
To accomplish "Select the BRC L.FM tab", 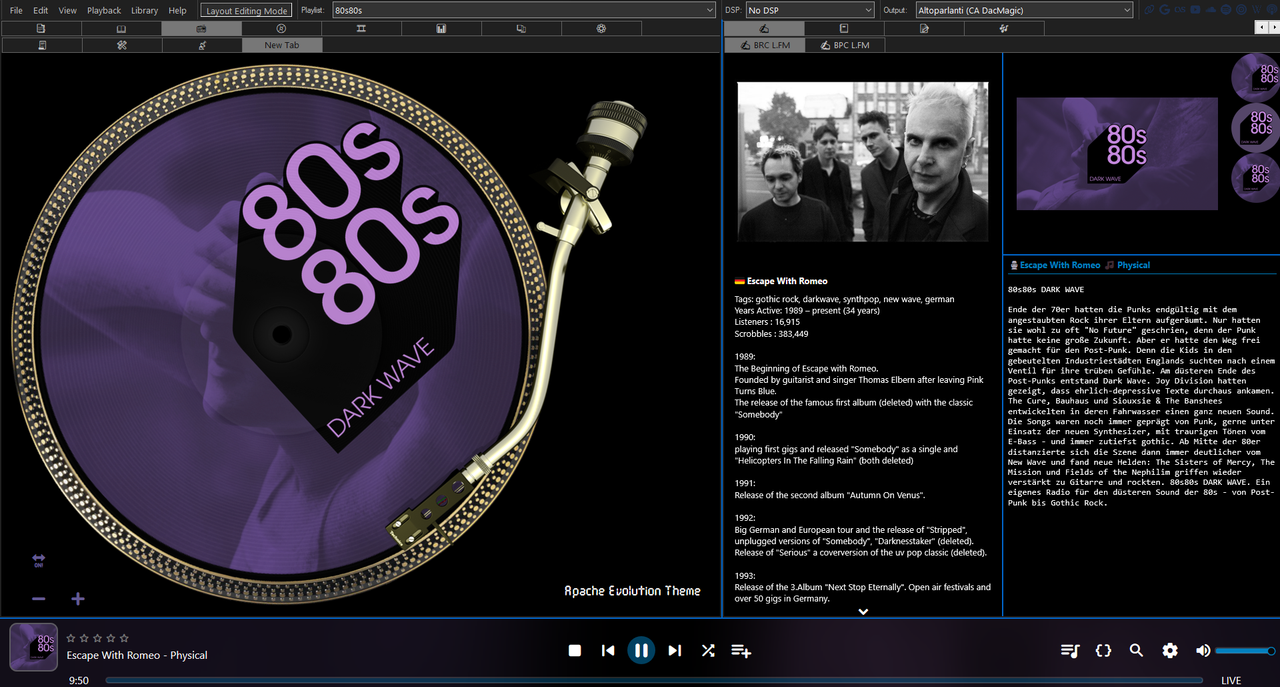I will point(765,45).
